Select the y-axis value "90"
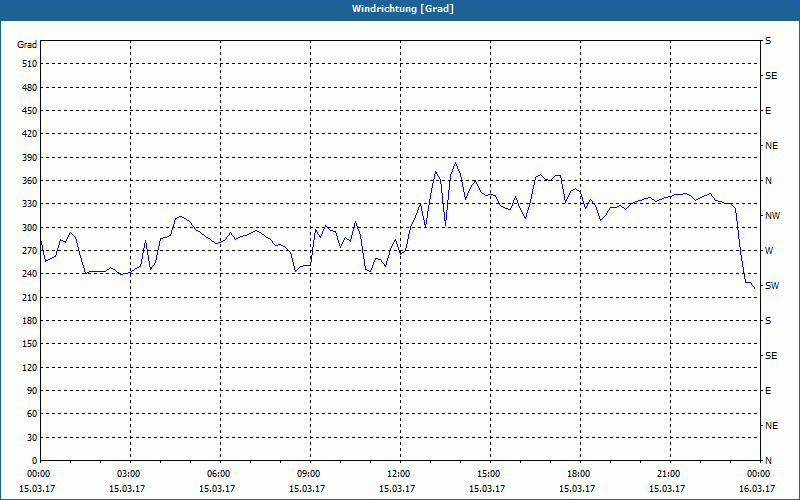This screenshot has height=500, width=800. 32,391
